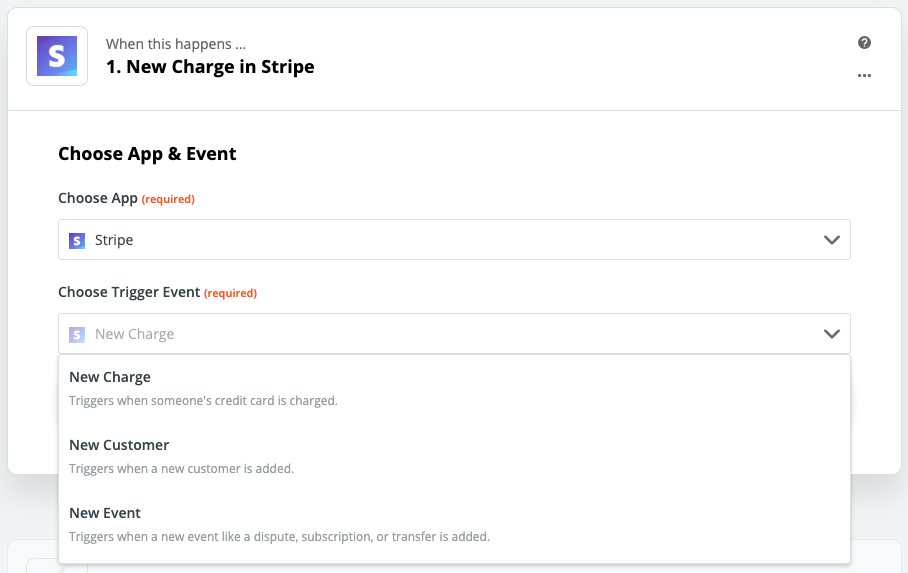Open the three-dot more options menu

click(x=864, y=76)
